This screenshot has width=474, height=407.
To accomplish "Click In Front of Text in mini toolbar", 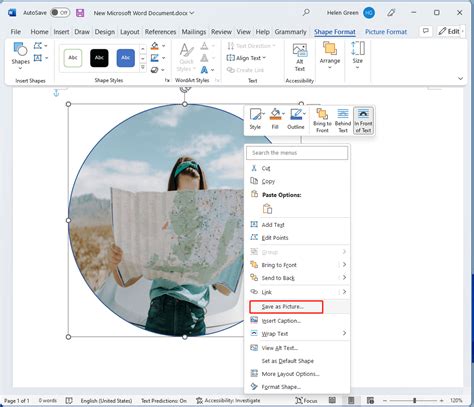I will [363, 121].
